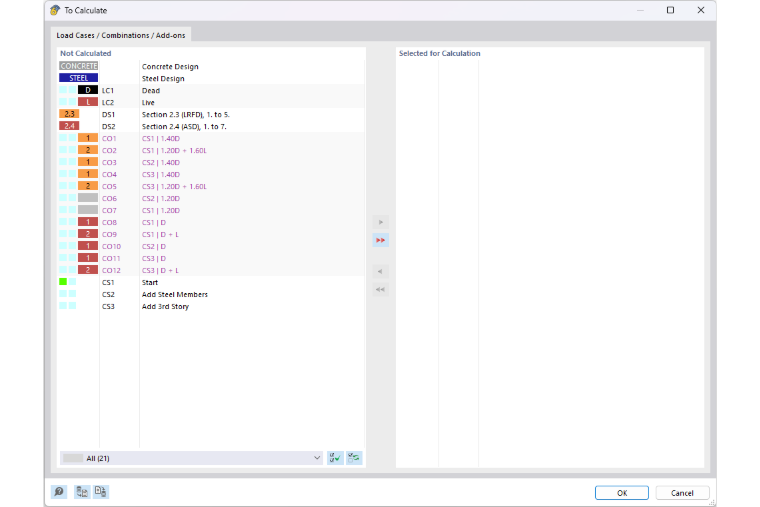Image resolution: width=760 pixels, height=507 pixels.
Task: Click the orange badge of CO1
Action: pos(88,138)
